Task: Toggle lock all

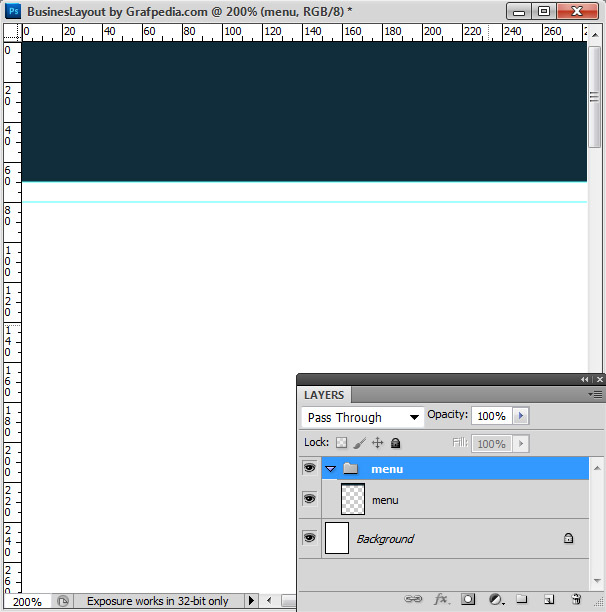Action: 395,443
